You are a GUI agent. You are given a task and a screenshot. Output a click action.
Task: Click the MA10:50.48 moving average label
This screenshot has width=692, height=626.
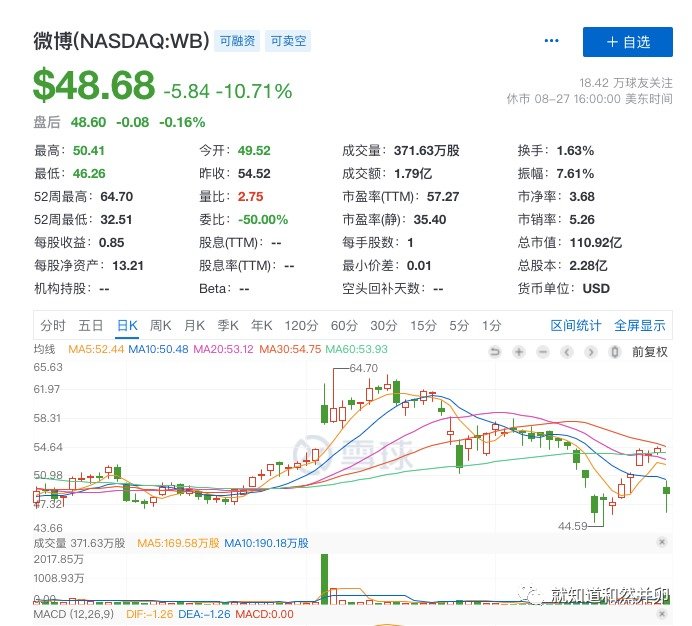coord(158,349)
